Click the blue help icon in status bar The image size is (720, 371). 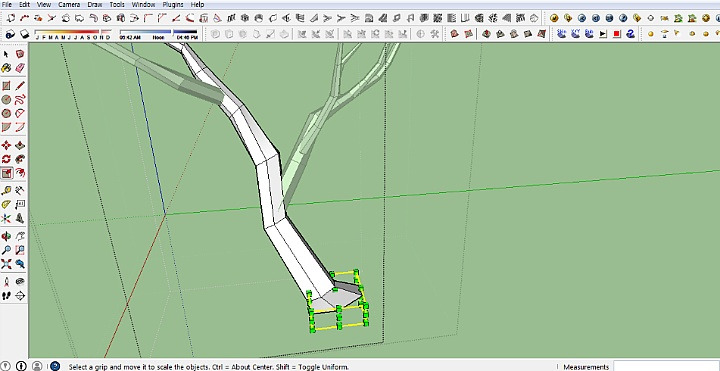pos(55,366)
